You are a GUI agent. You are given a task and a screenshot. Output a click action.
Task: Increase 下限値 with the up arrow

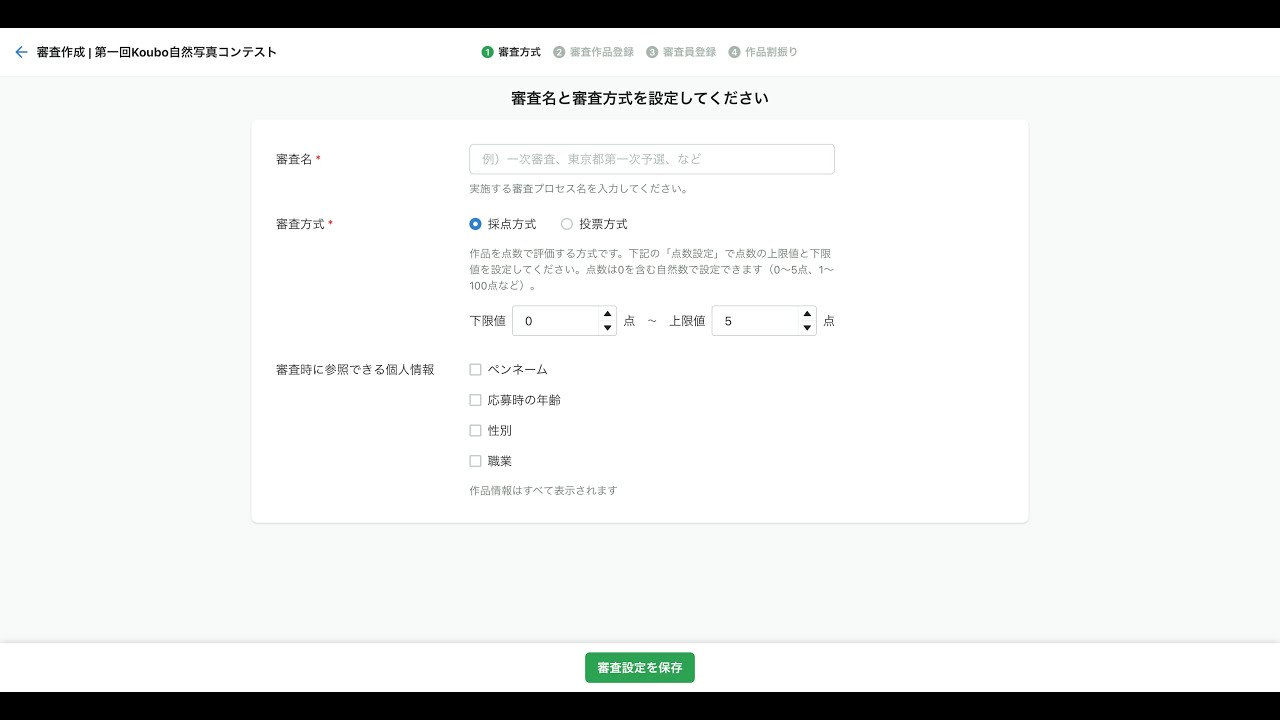pyautogui.click(x=607, y=314)
